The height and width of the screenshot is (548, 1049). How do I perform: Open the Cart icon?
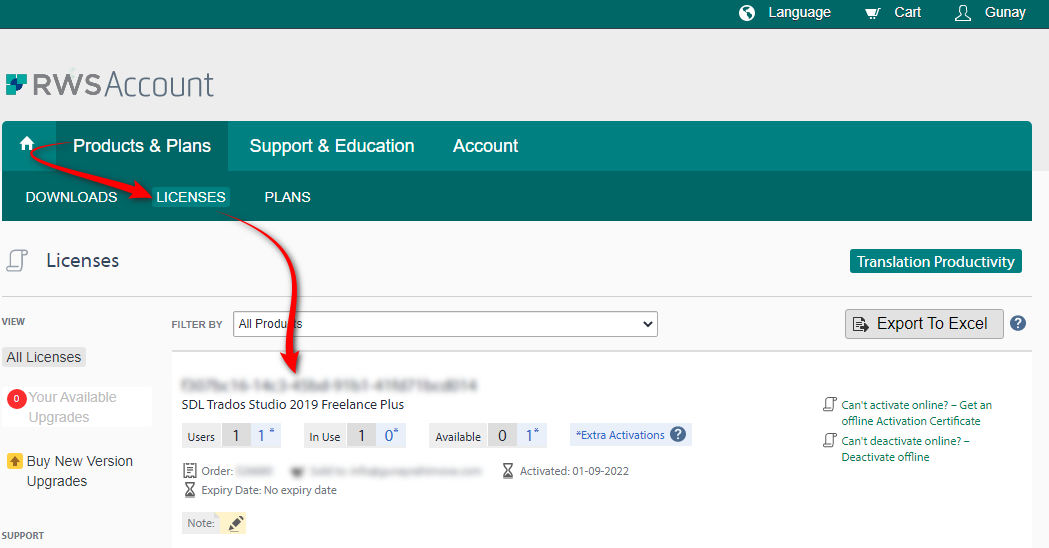tap(872, 13)
